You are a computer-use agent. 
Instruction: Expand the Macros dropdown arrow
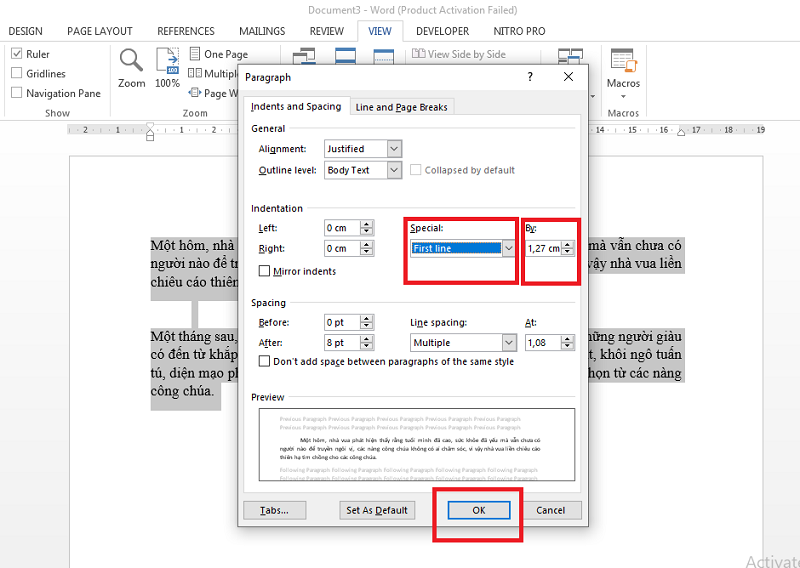623,96
